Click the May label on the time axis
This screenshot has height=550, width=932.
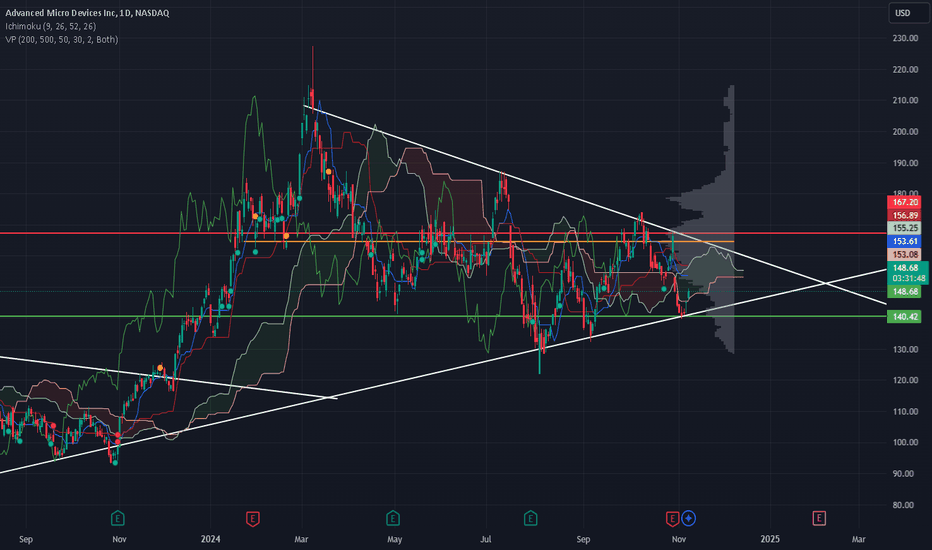tap(395, 539)
